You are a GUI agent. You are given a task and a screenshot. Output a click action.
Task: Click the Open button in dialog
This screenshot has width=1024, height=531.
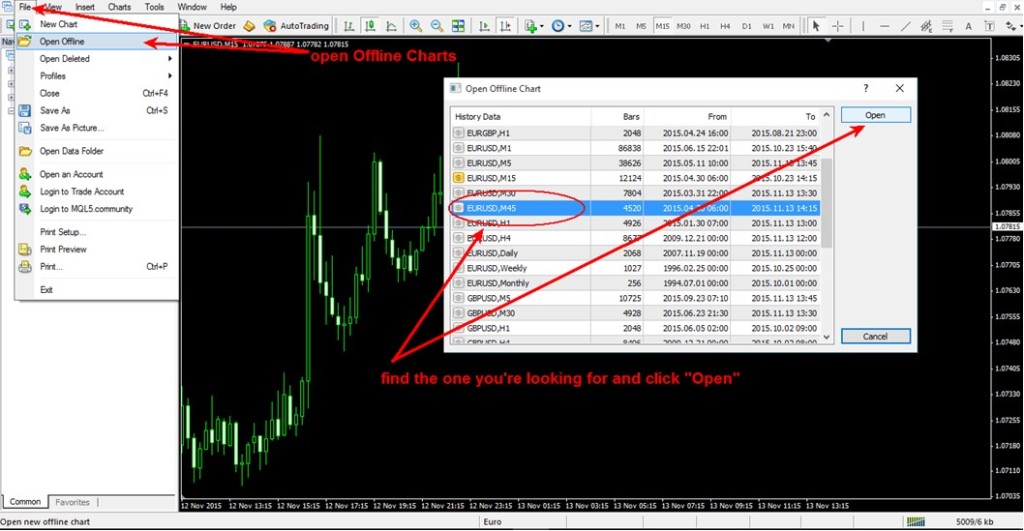pyautogui.click(x=875, y=115)
